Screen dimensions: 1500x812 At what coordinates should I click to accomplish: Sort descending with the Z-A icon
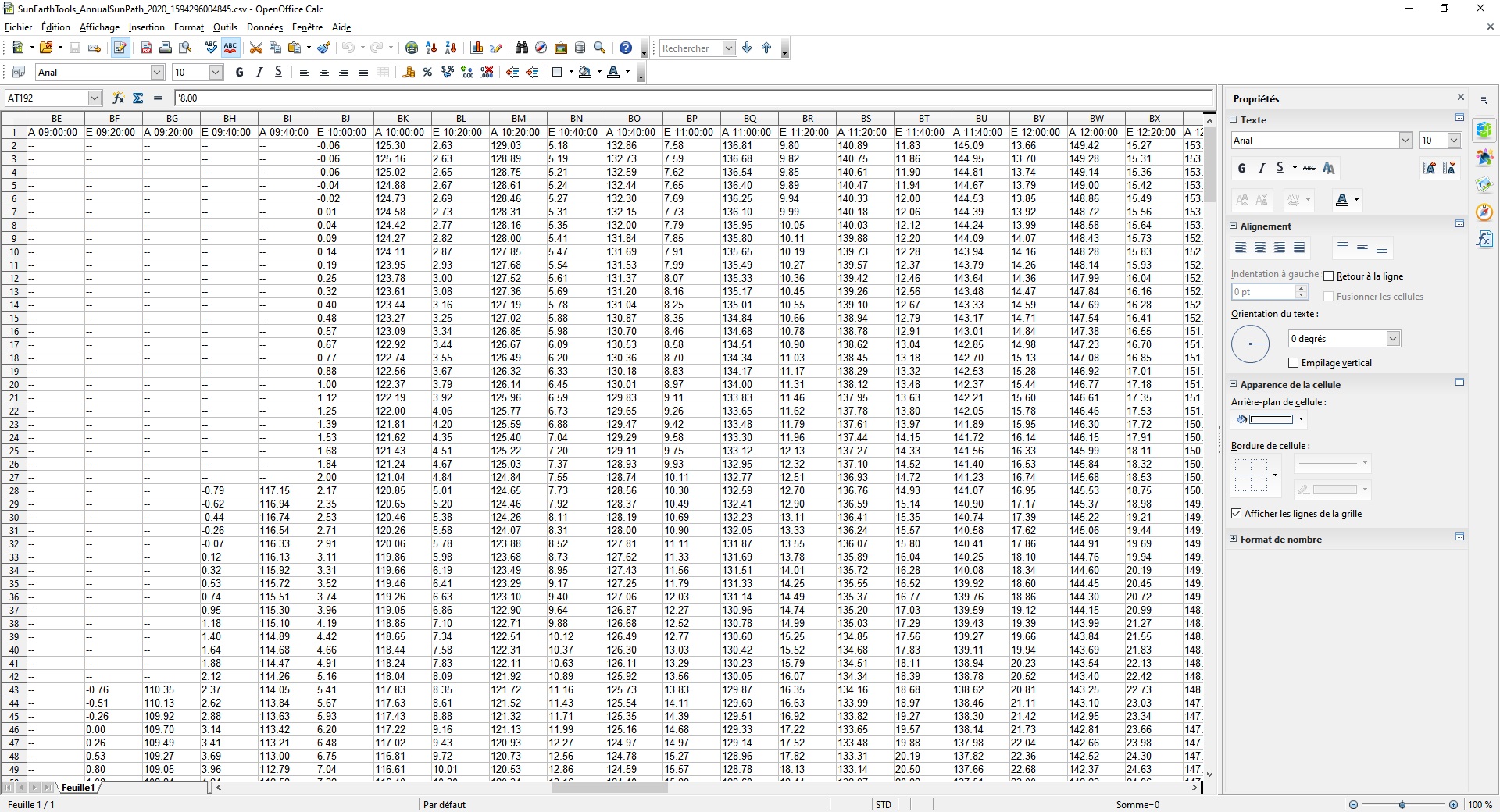pos(451,48)
